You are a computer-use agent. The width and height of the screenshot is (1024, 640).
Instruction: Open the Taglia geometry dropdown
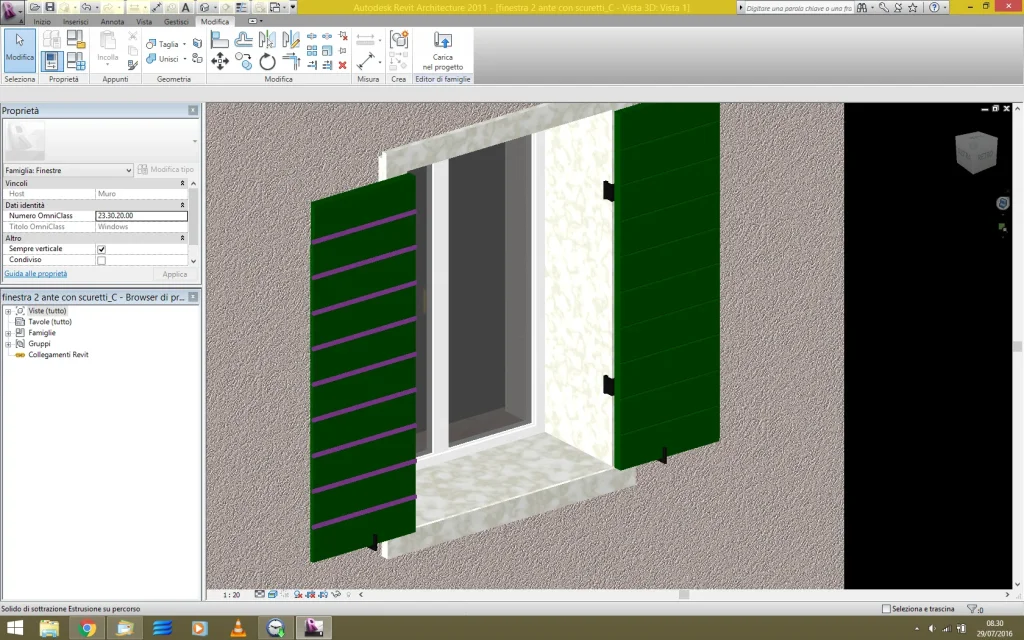(x=185, y=44)
